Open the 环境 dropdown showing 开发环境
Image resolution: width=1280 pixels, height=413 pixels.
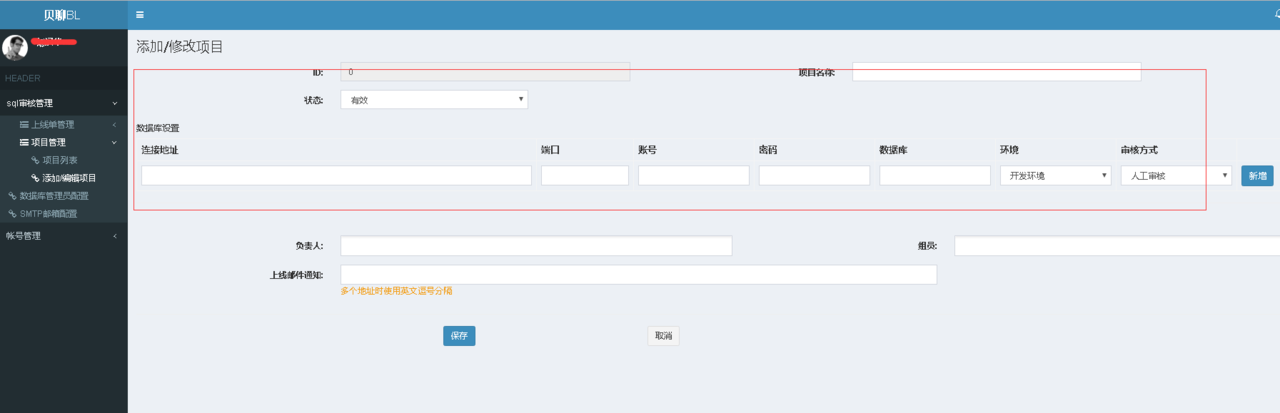(x=1056, y=175)
